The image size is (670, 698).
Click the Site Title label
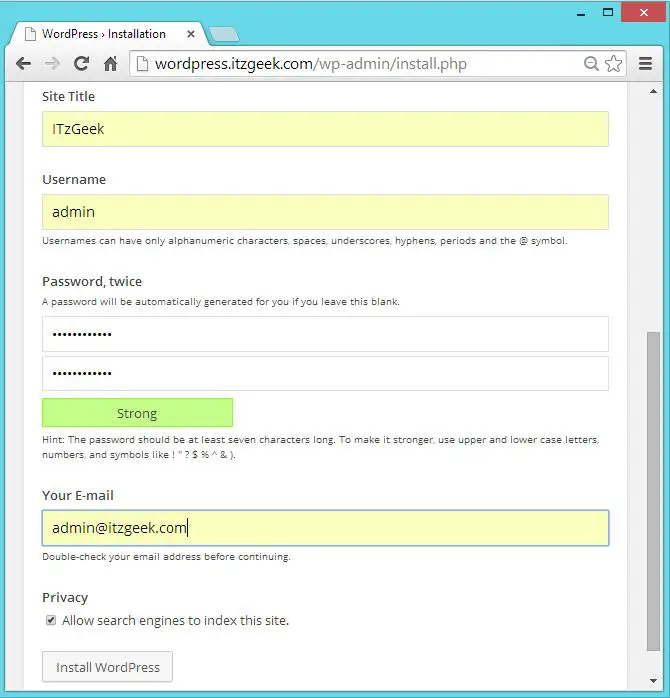click(x=69, y=97)
